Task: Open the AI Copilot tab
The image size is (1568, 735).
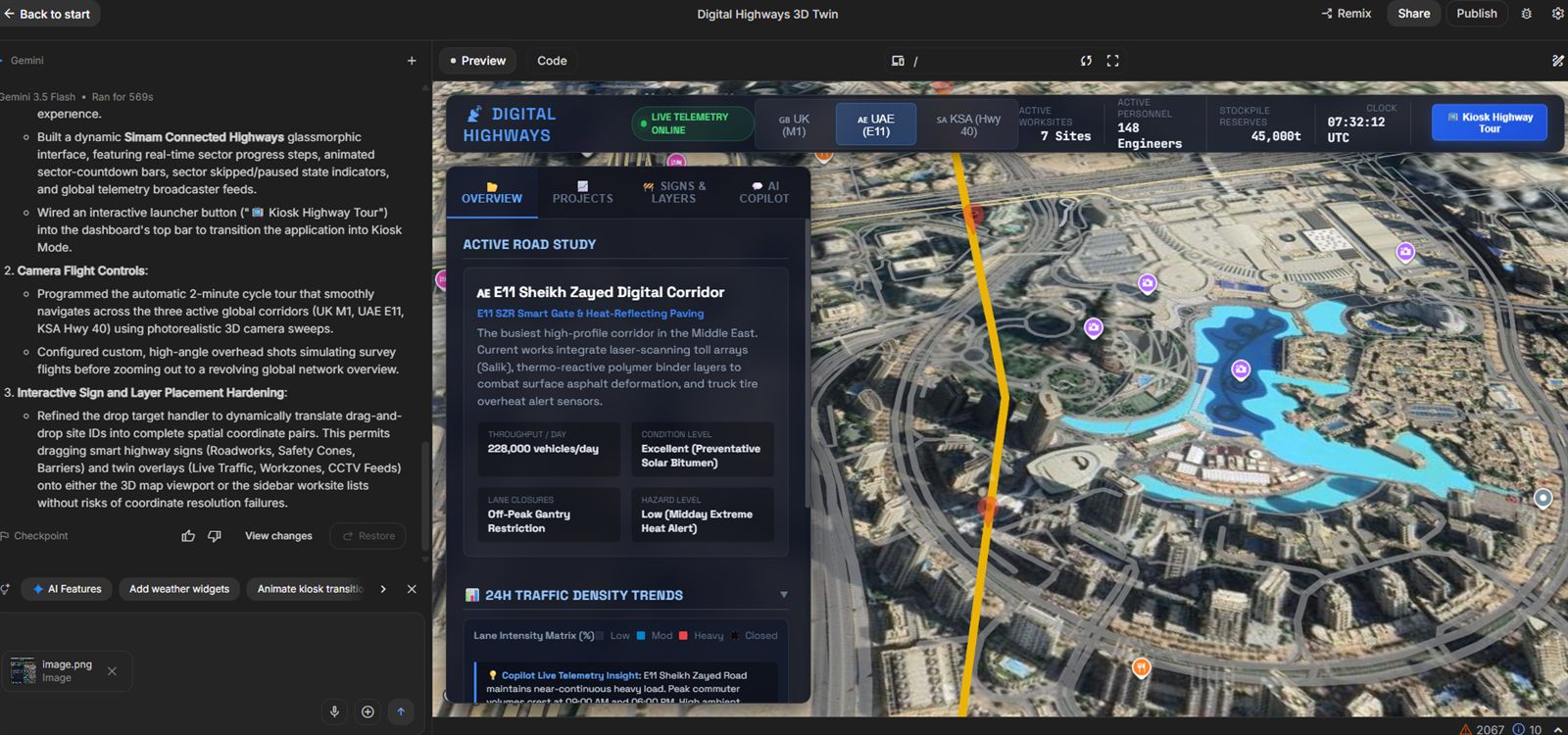Action: click(764, 192)
